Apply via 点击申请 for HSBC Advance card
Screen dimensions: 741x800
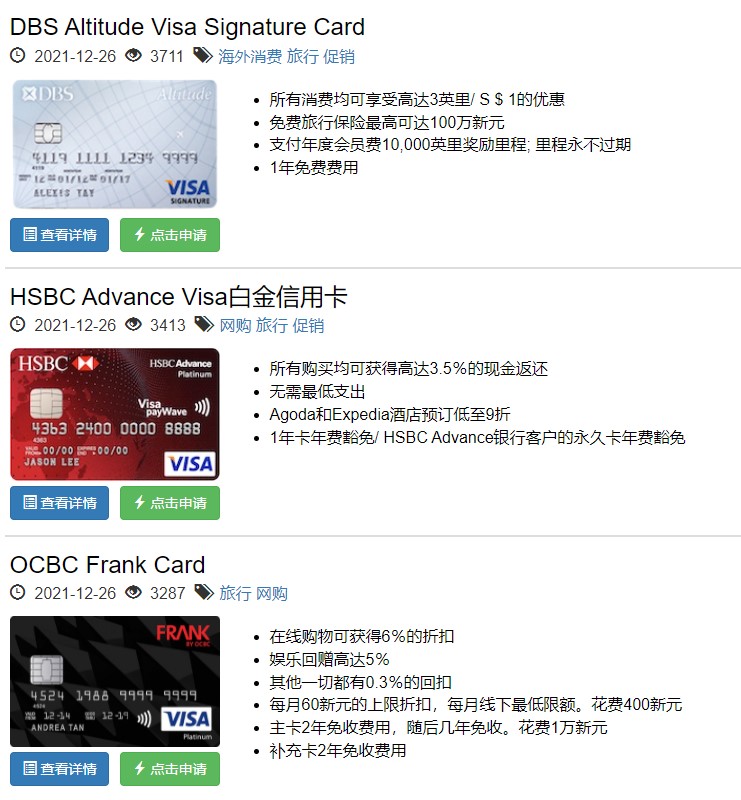[170, 503]
